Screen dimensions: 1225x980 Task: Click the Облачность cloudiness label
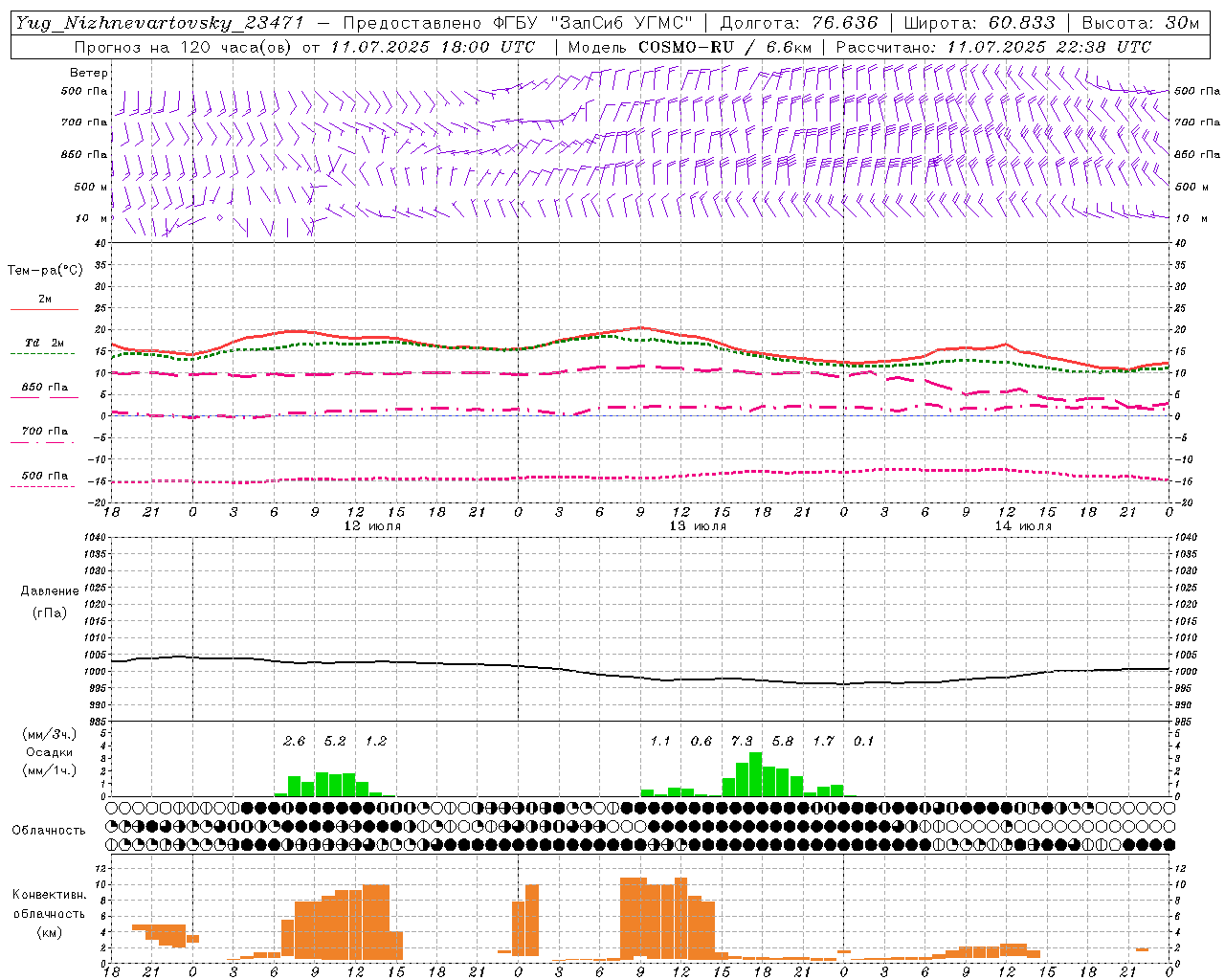pyautogui.click(x=49, y=831)
